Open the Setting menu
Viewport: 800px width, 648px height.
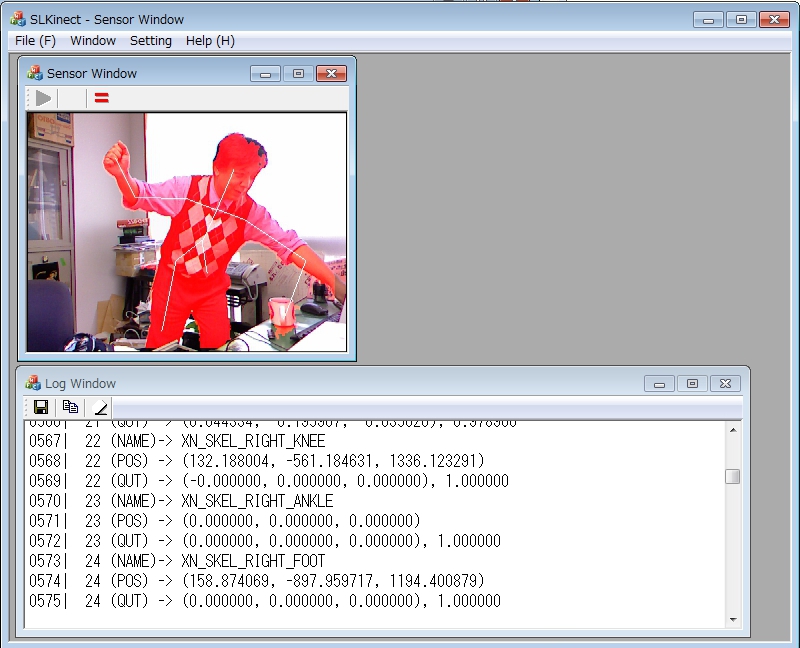coord(151,41)
